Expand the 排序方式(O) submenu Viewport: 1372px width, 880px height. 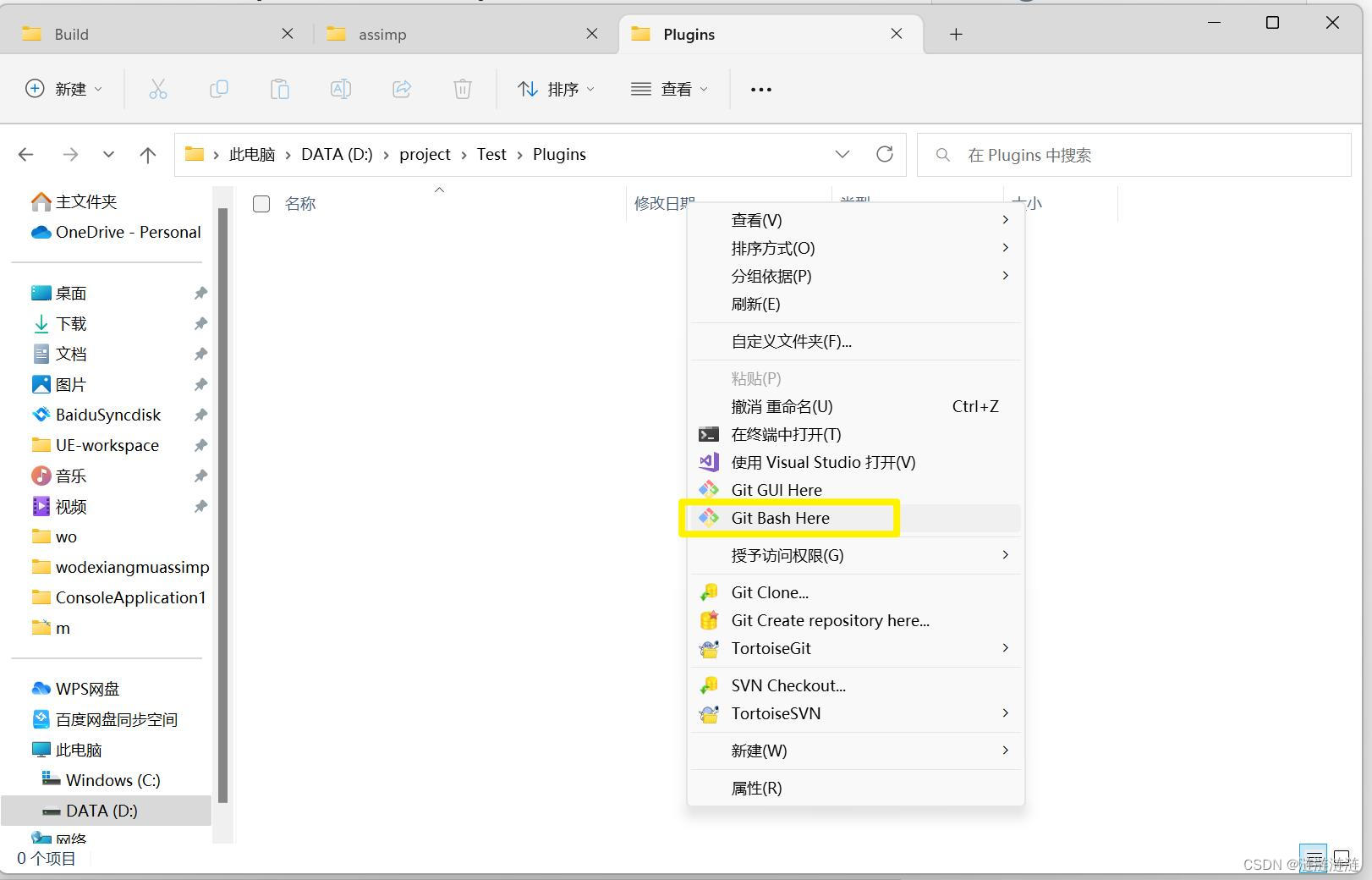(x=1005, y=248)
